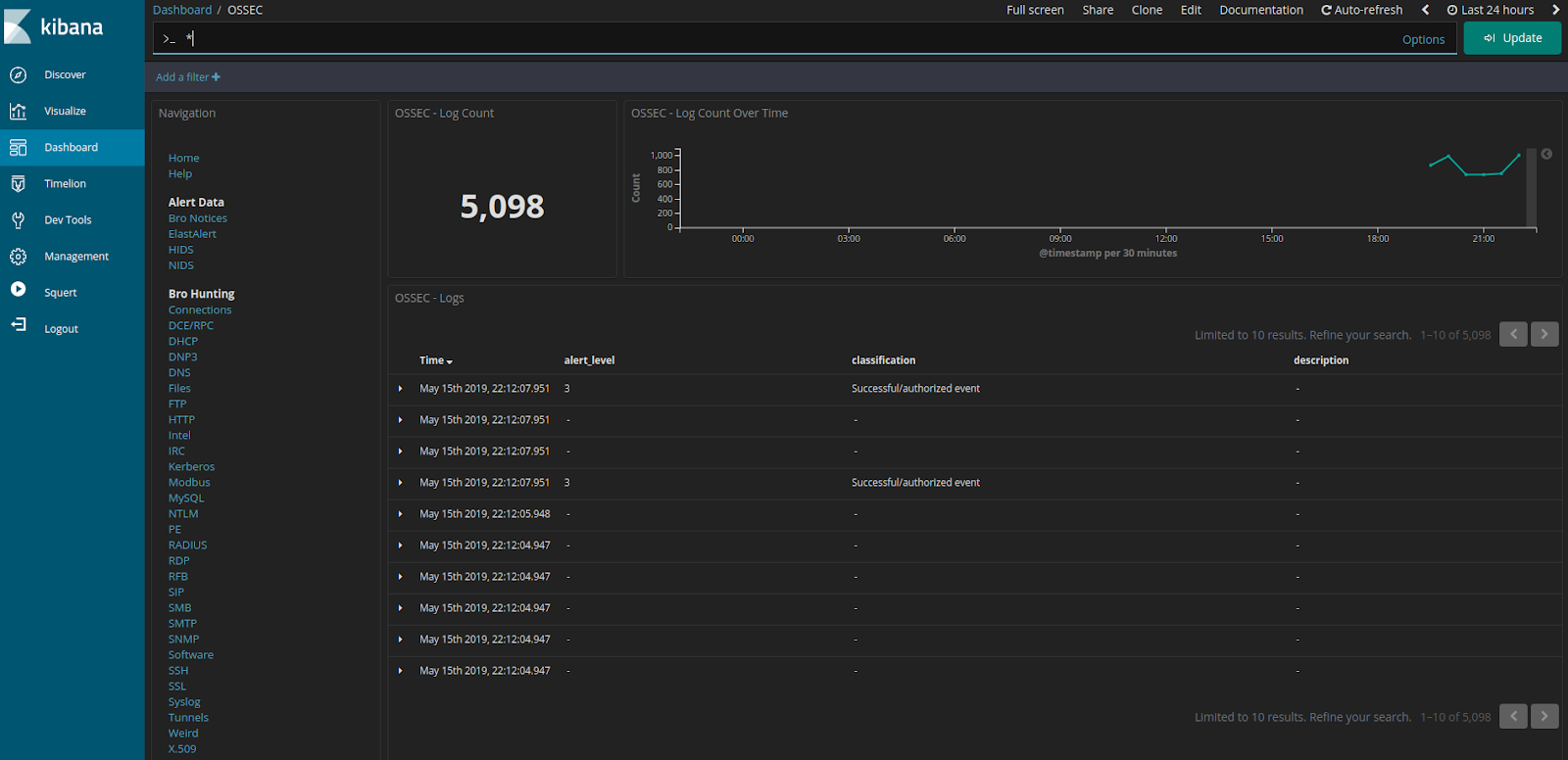Viewport: 1568px width, 760px height.
Task: Open Modbus hunting link
Action: [188, 482]
